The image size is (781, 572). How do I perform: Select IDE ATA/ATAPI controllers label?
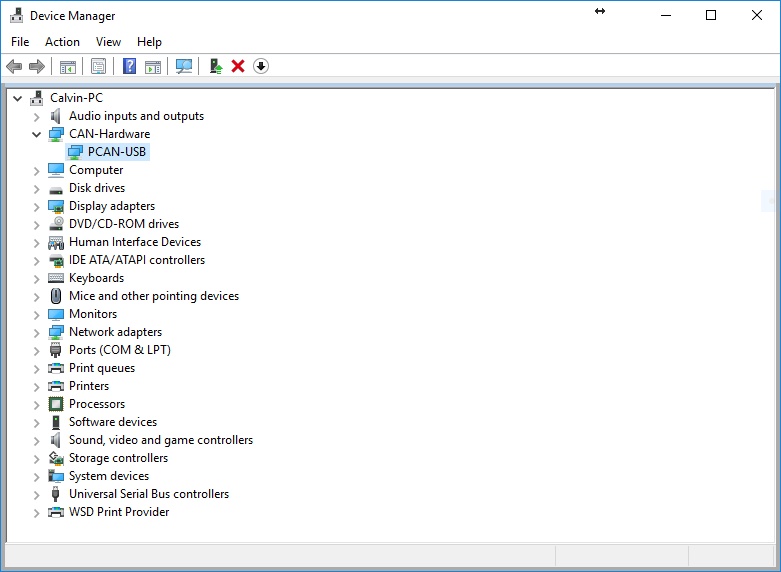point(137,260)
